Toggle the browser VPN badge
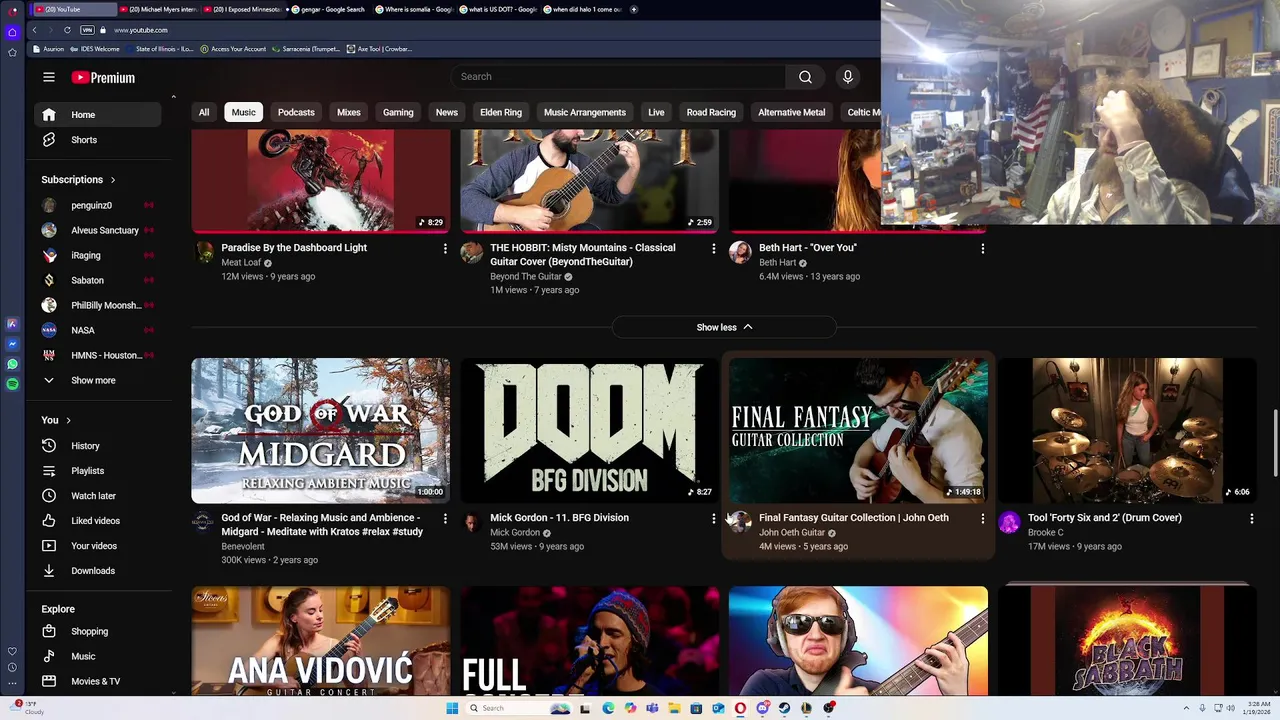The height and width of the screenshot is (720, 1280). point(87,30)
